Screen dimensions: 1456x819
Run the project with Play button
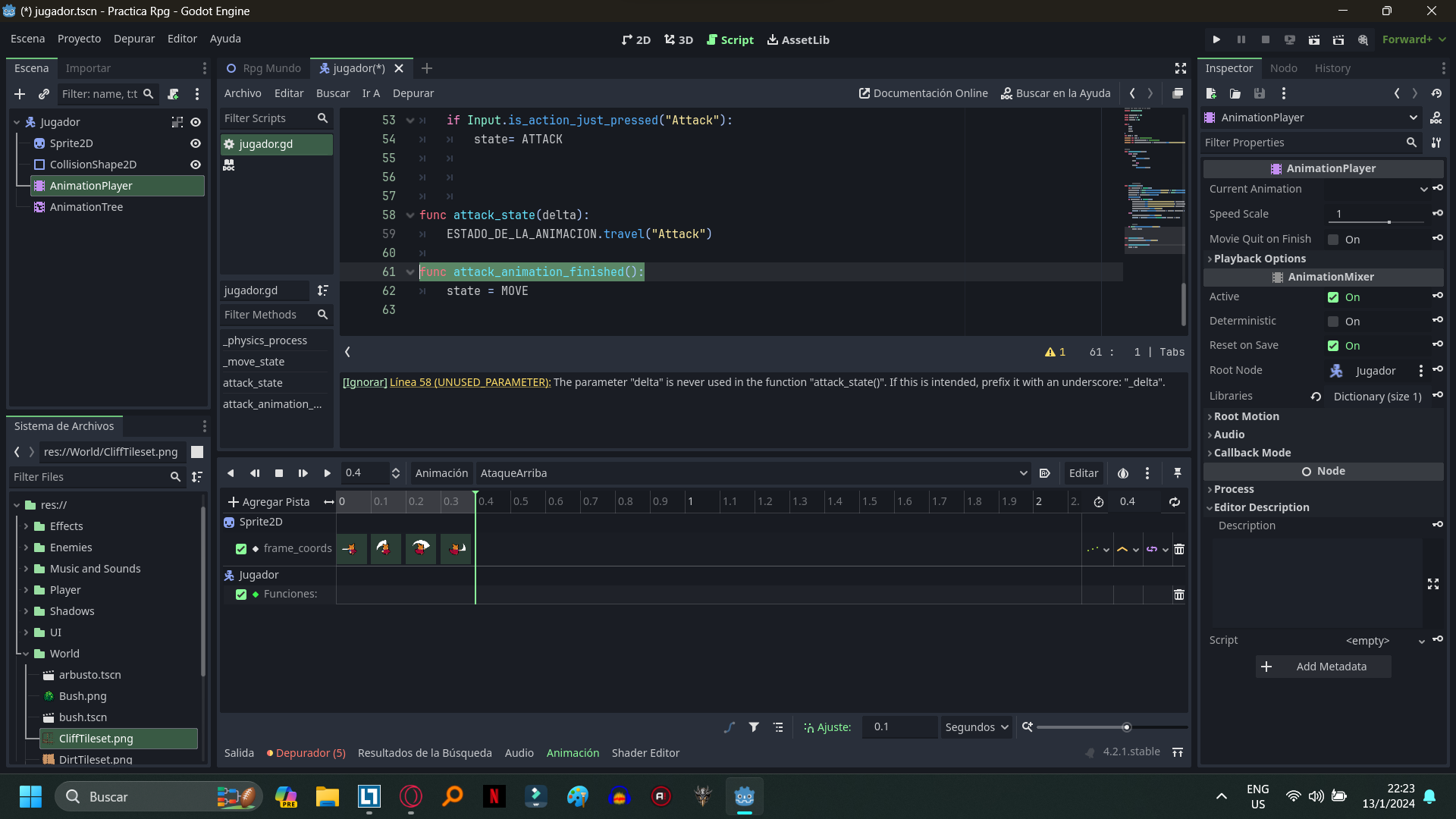coord(1216,39)
